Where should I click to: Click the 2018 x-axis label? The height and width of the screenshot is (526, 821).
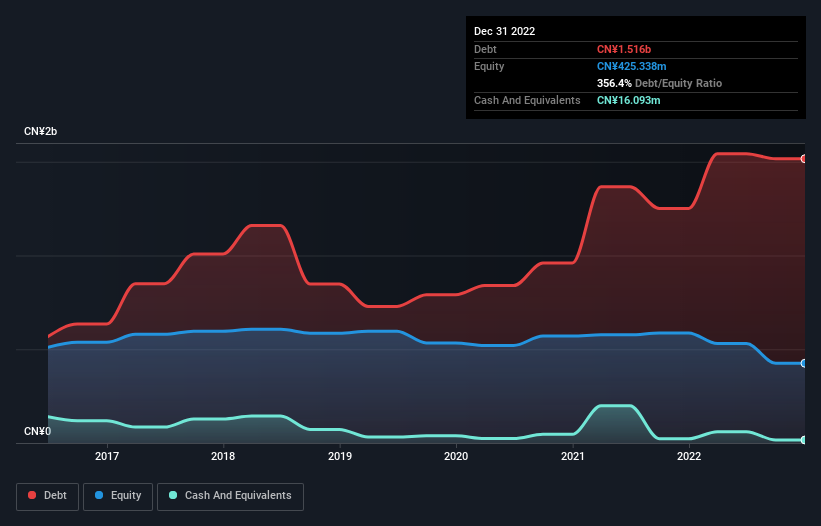coord(223,456)
